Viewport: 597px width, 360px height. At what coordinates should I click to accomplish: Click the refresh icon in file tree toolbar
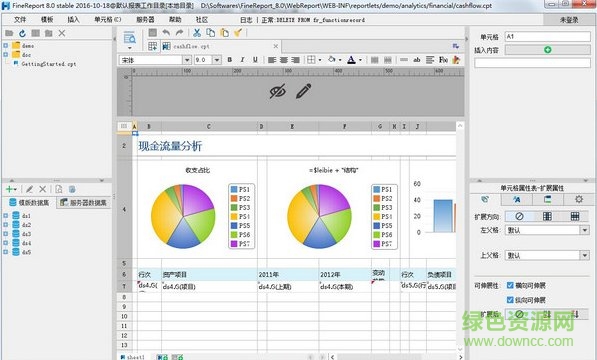click(x=22, y=33)
